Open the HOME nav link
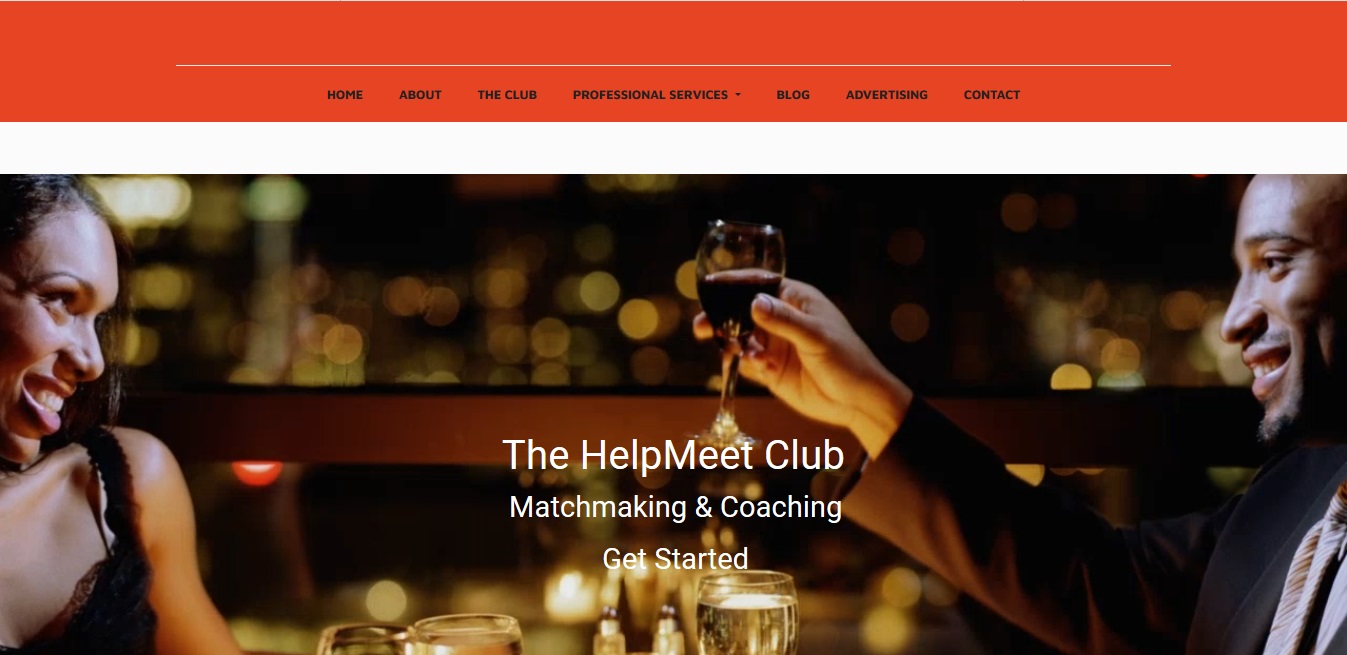1347x655 pixels. [345, 95]
